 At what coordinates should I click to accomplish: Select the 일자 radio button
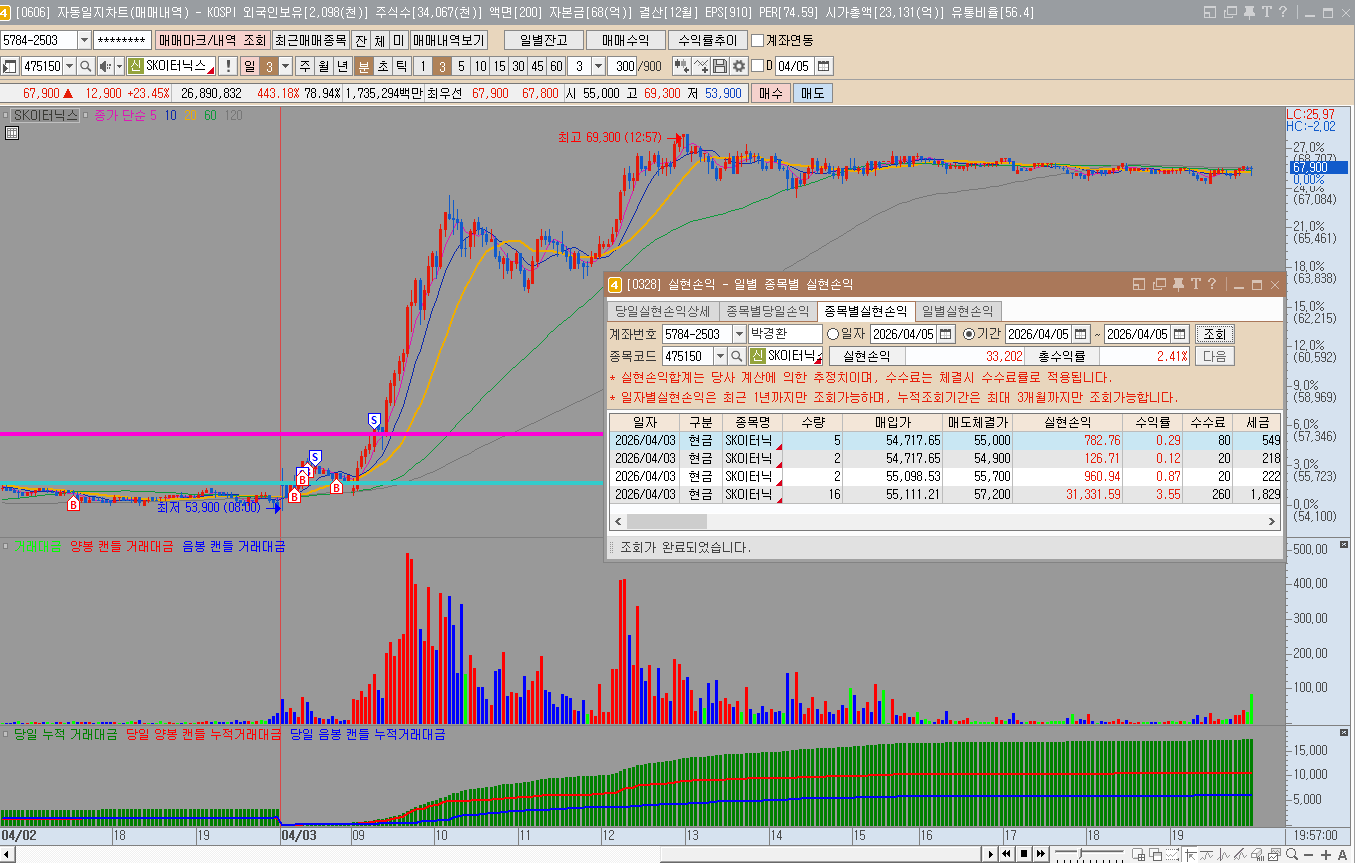pos(833,334)
